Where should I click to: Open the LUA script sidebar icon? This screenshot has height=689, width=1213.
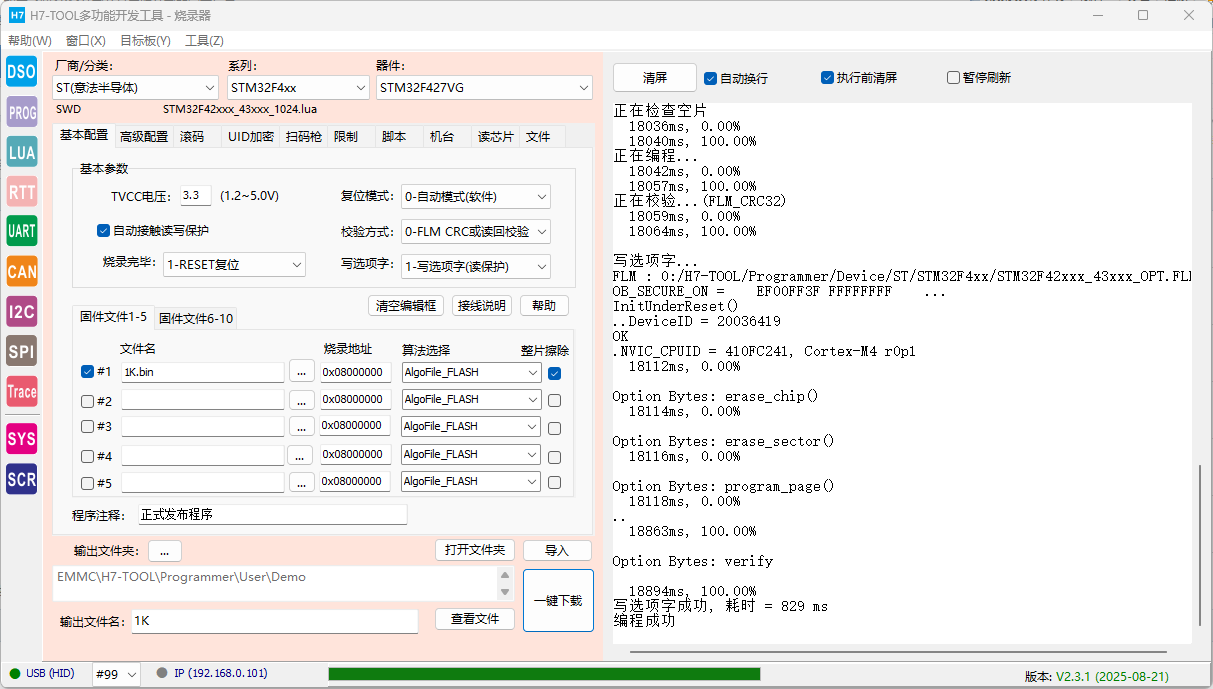21,152
